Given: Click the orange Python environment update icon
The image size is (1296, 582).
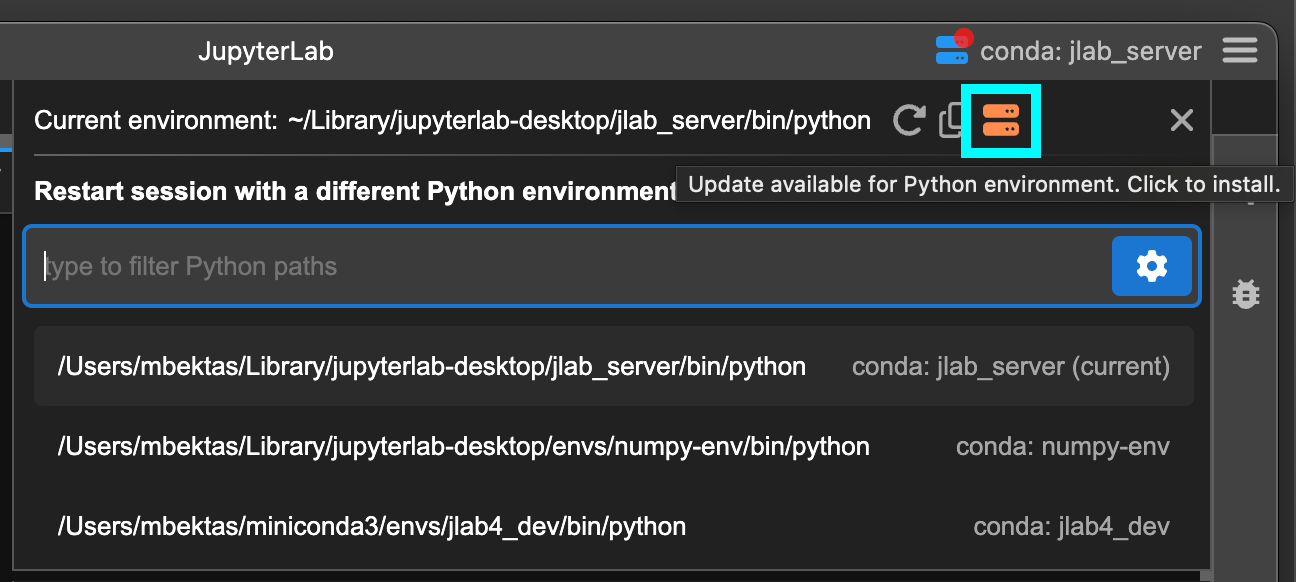Looking at the screenshot, I should coord(1000,121).
